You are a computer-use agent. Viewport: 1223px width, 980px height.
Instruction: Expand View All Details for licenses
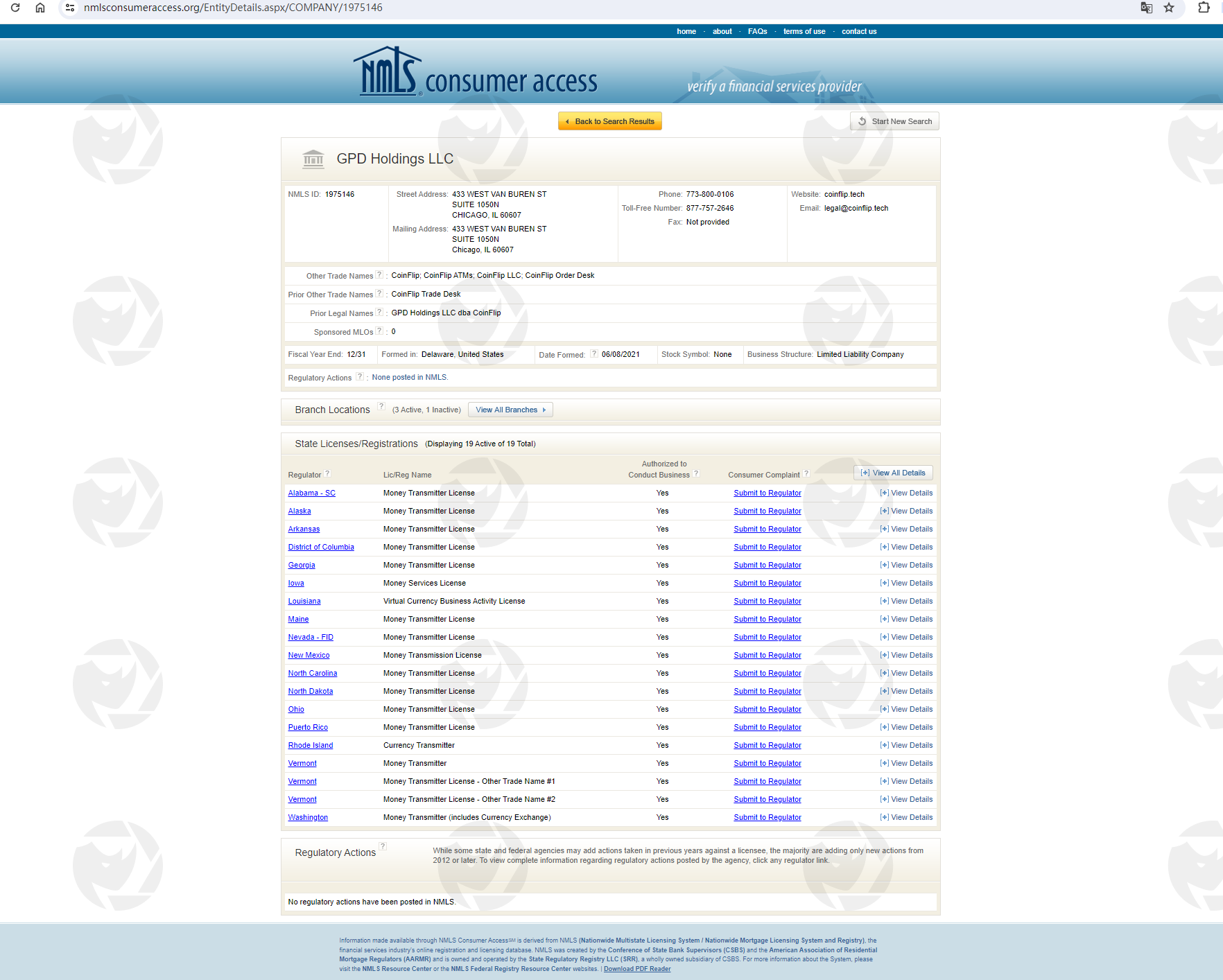tap(893, 473)
